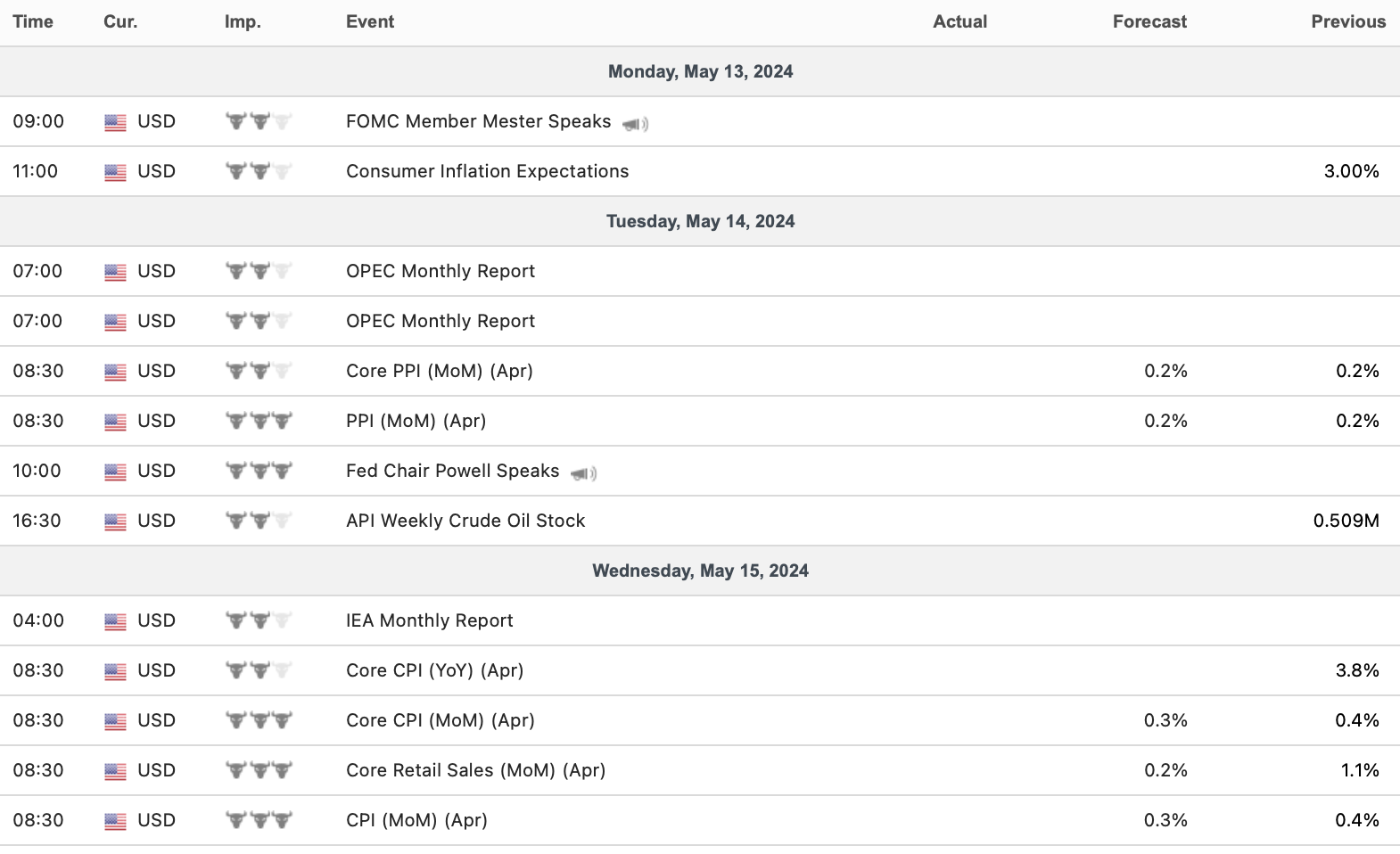Click the Time column header
The height and width of the screenshot is (854, 1400).
click(x=33, y=21)
